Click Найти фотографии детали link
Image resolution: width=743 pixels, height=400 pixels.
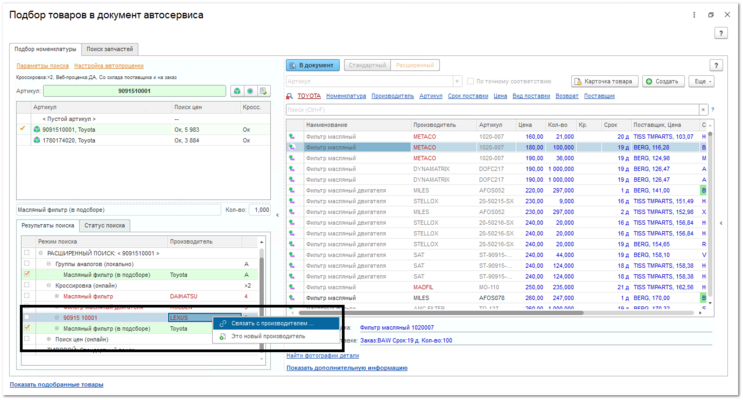coord(323,355)
